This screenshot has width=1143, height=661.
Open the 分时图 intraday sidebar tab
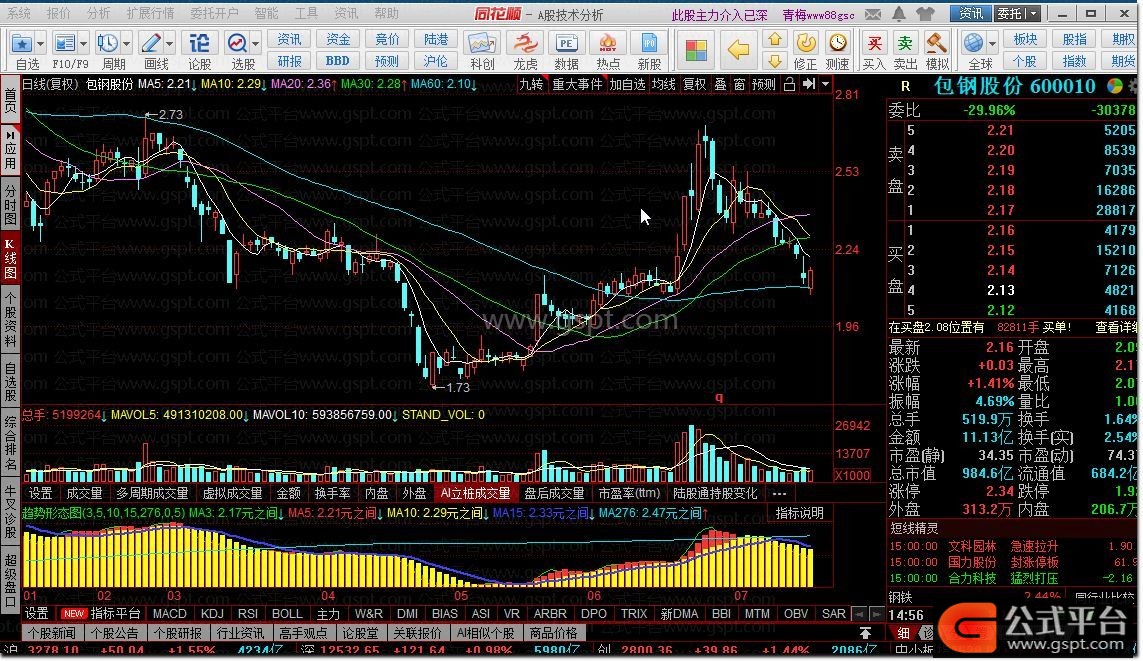[x=10, y=205]
